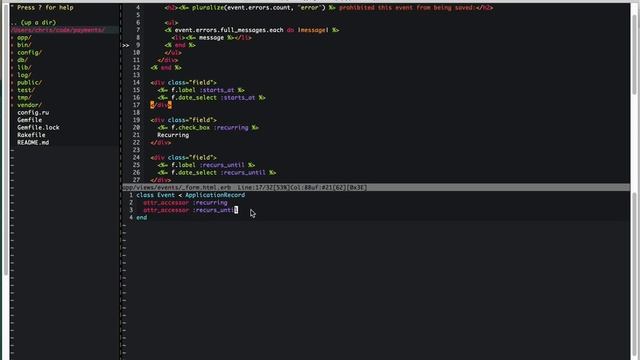Screen dimensions: 640x360
Task: Expand the lib/ directory arrow
Action: pyautogui.click(x=12, y=67)
